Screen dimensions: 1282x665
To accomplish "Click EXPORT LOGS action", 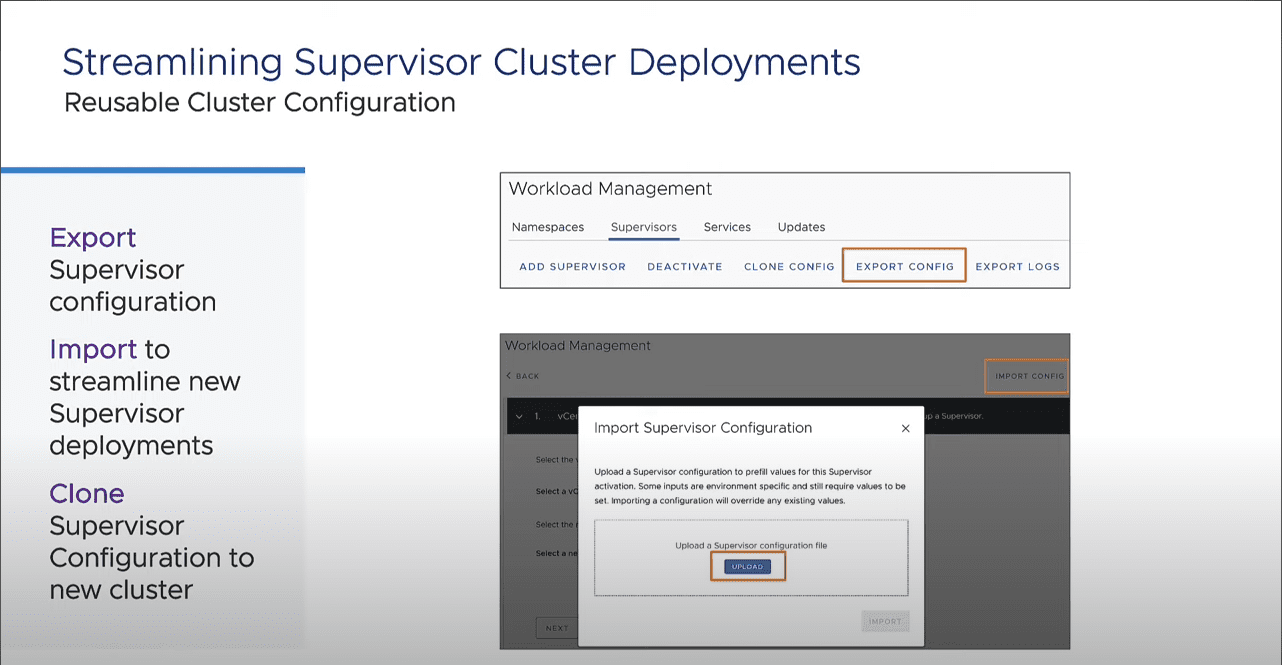I will 1017,267.
